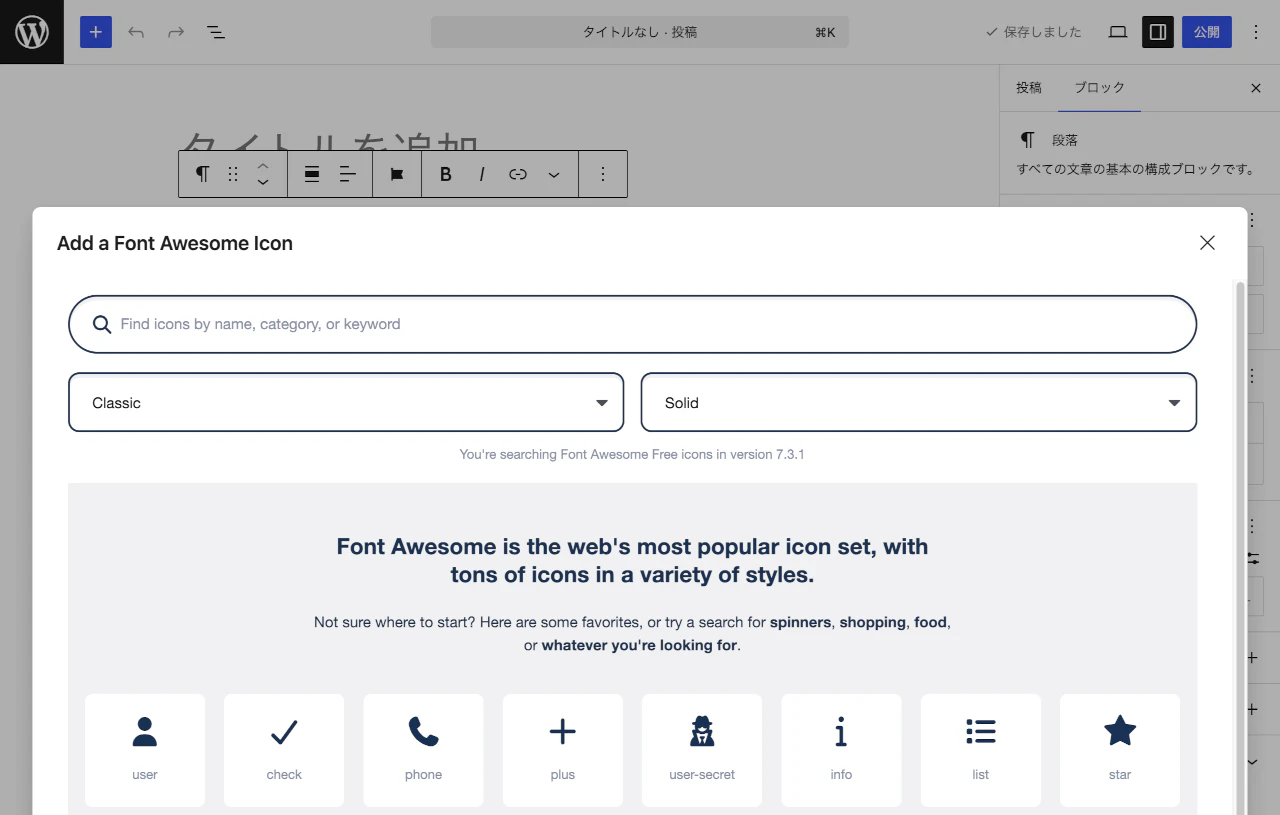Open the text alignment option
The image size is (1280, 815).
pyautogui.click(x=348, y=174)
